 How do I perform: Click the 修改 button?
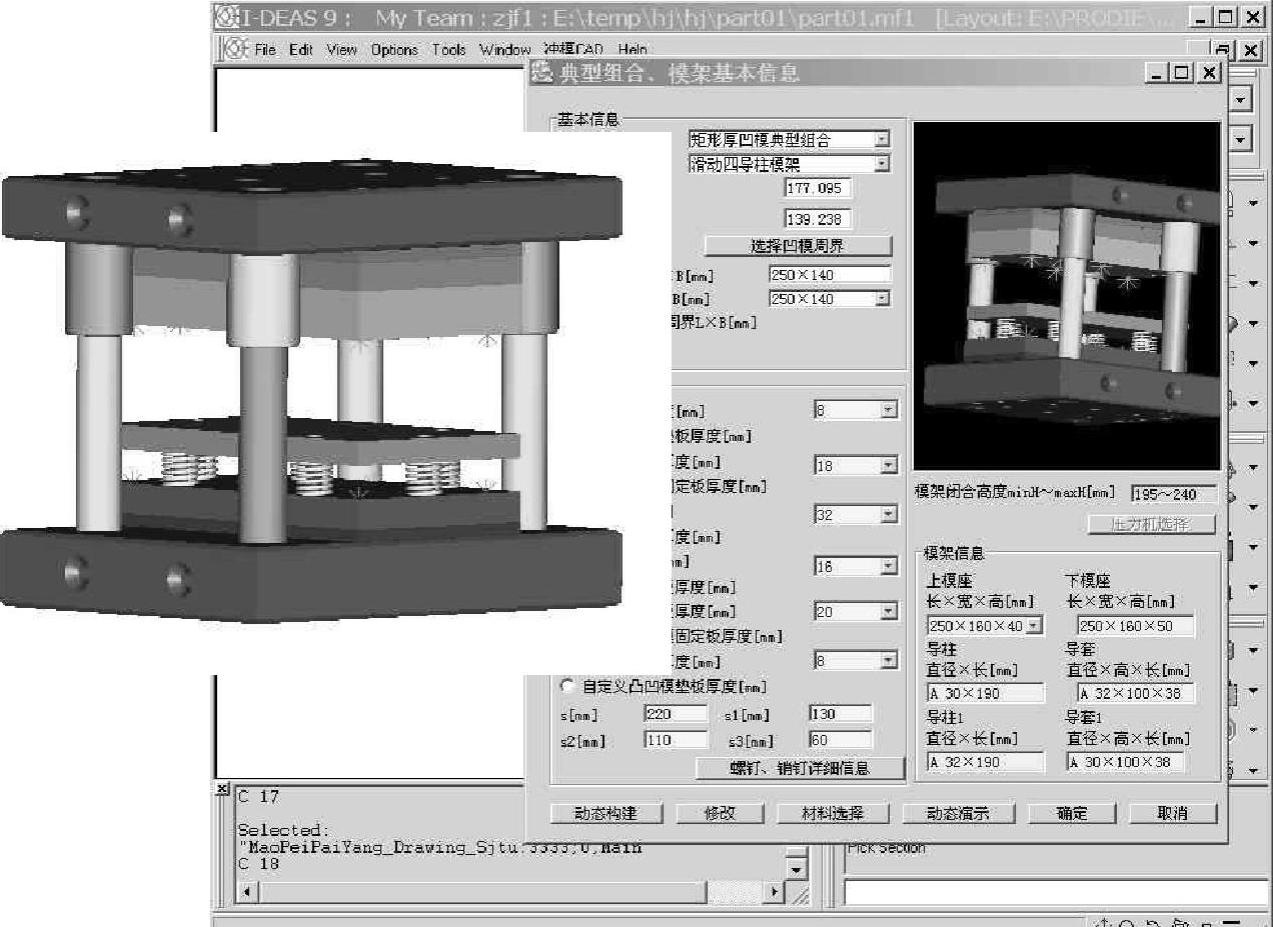[x=720, y=813]
